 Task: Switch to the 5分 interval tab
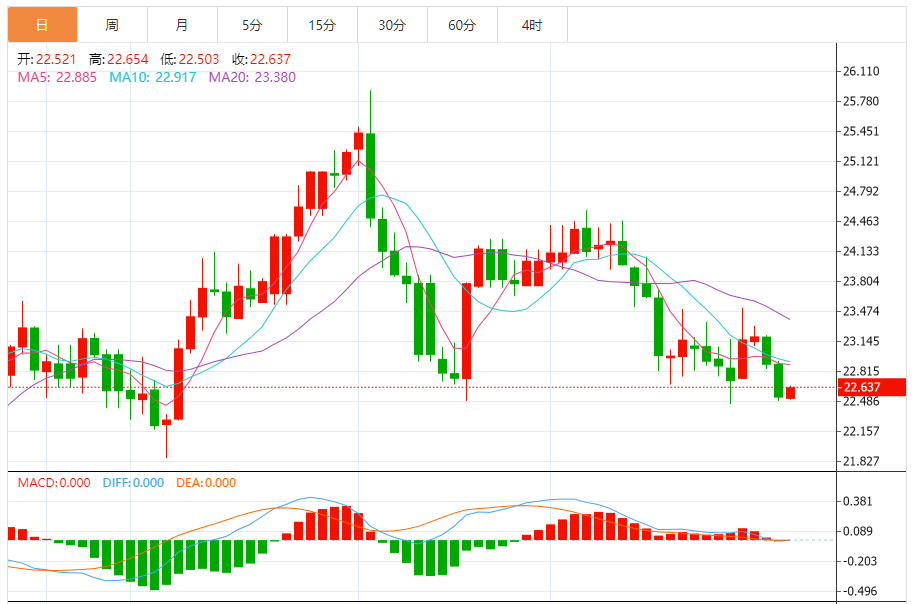pos(252,25)
